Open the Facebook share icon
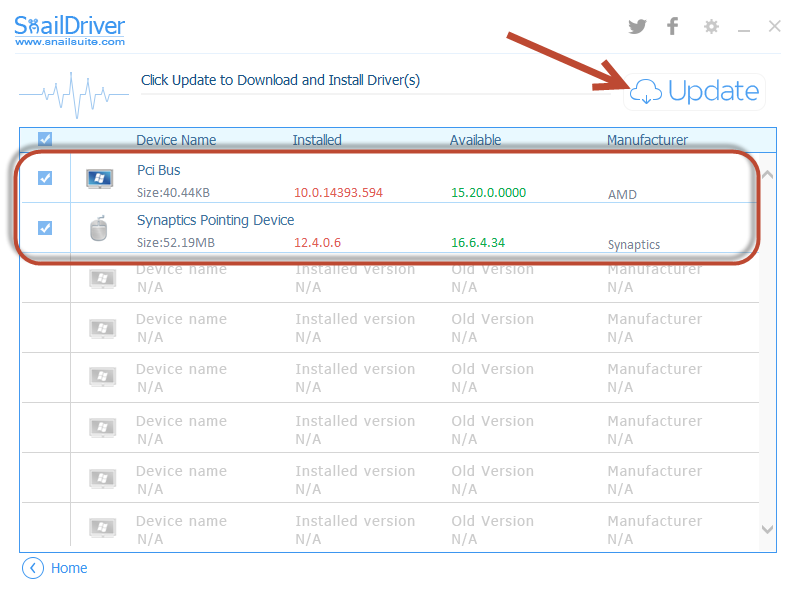Viewport: 796px width, 596px height. click(673, 27)
